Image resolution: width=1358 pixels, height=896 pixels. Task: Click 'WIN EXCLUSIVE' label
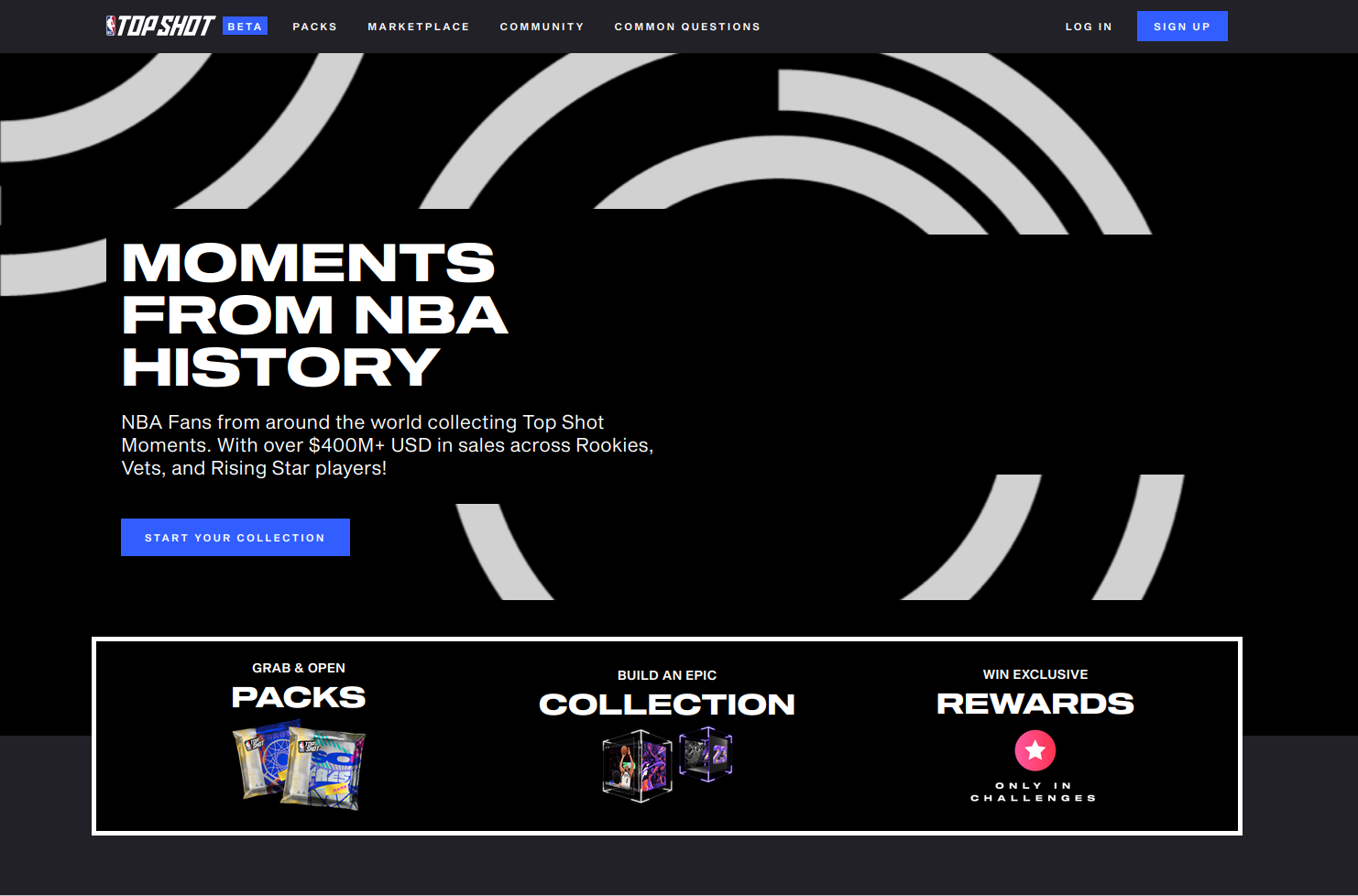1035,674
